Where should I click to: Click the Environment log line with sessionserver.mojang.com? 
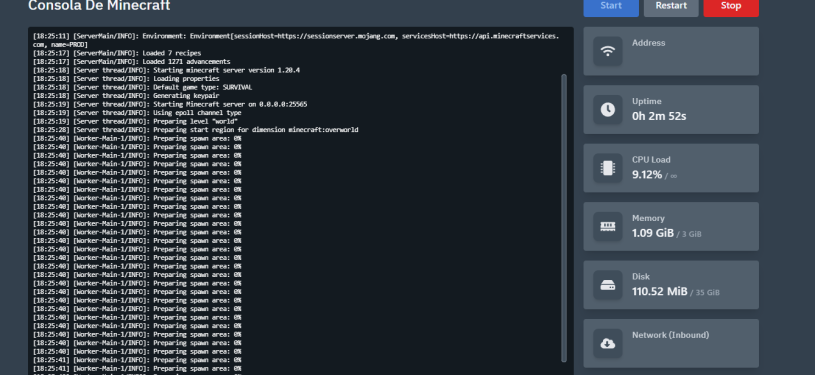coord(296,40)
